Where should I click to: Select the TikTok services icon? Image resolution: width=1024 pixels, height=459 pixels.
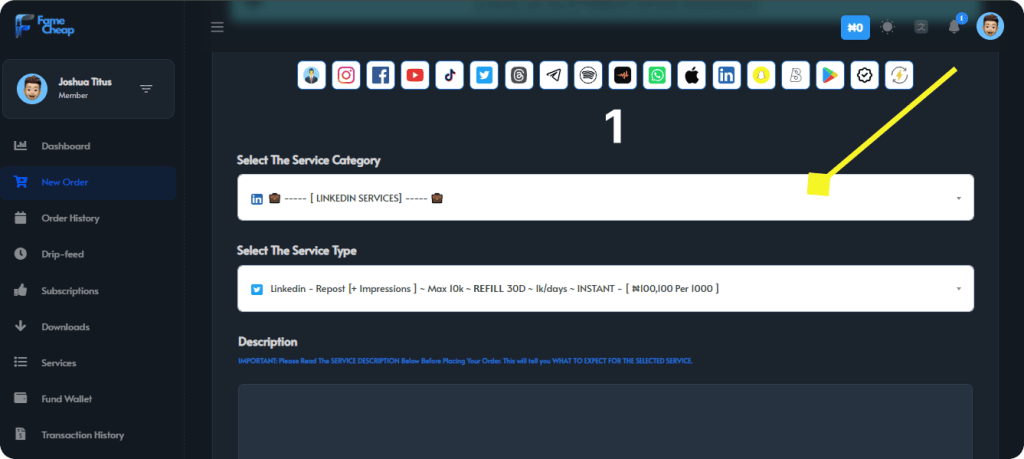point(449,76)
